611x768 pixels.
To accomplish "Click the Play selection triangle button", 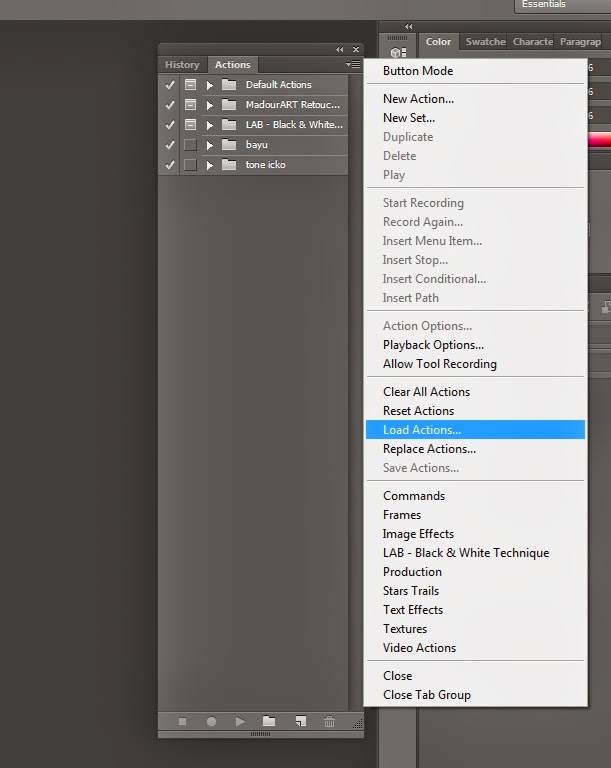I will (240, 721).
